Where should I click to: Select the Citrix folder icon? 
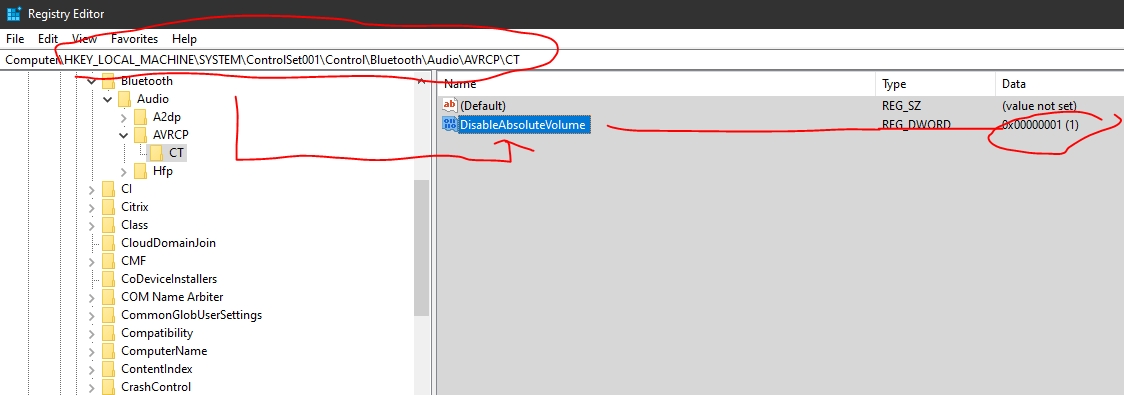point(108,206)
